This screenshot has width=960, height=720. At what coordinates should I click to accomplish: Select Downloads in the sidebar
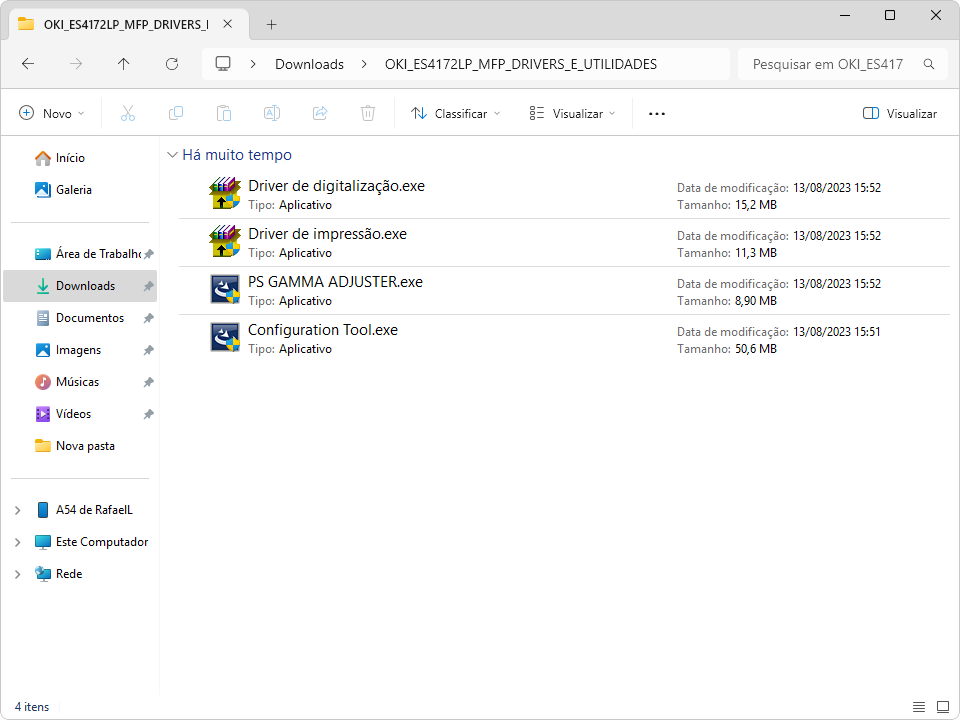(x=80, y=286)
